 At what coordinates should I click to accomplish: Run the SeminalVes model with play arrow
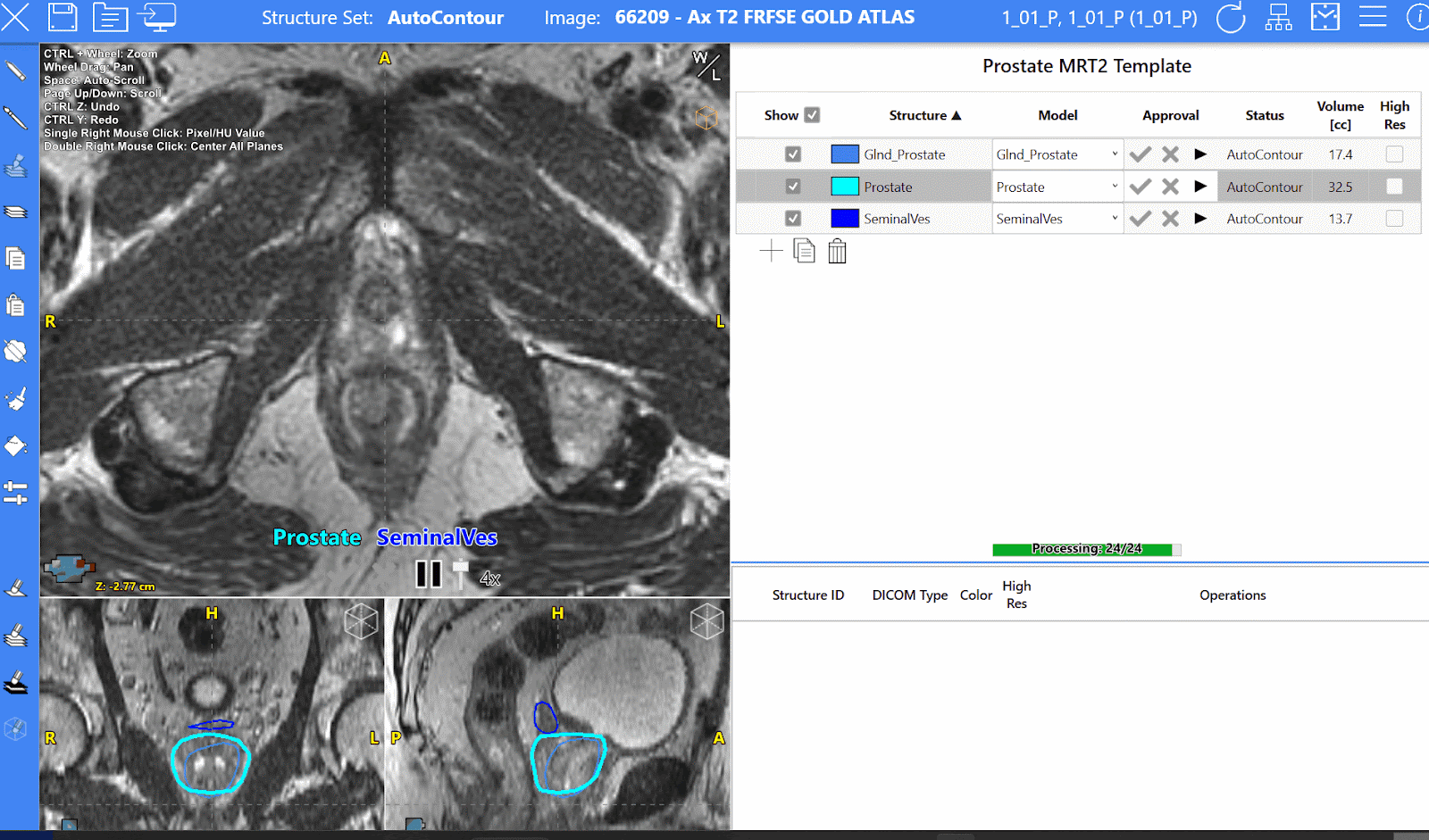[x=1200, y=219]
